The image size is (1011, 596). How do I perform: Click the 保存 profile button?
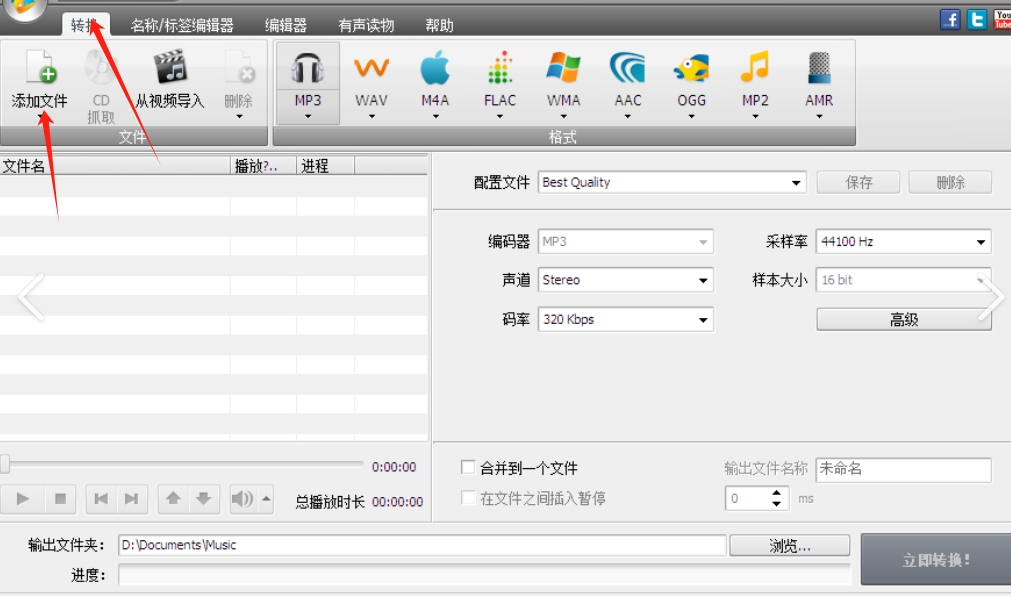coord(858,183)
